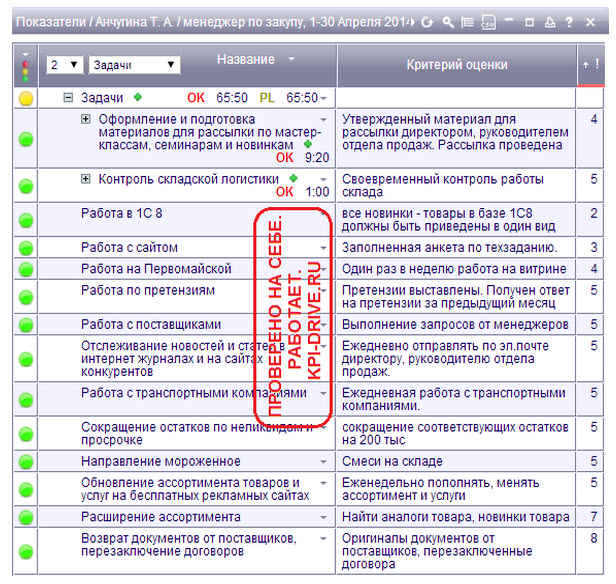
Task: Click green status dot for Работа на Первомайской
Action: (26, 269)
